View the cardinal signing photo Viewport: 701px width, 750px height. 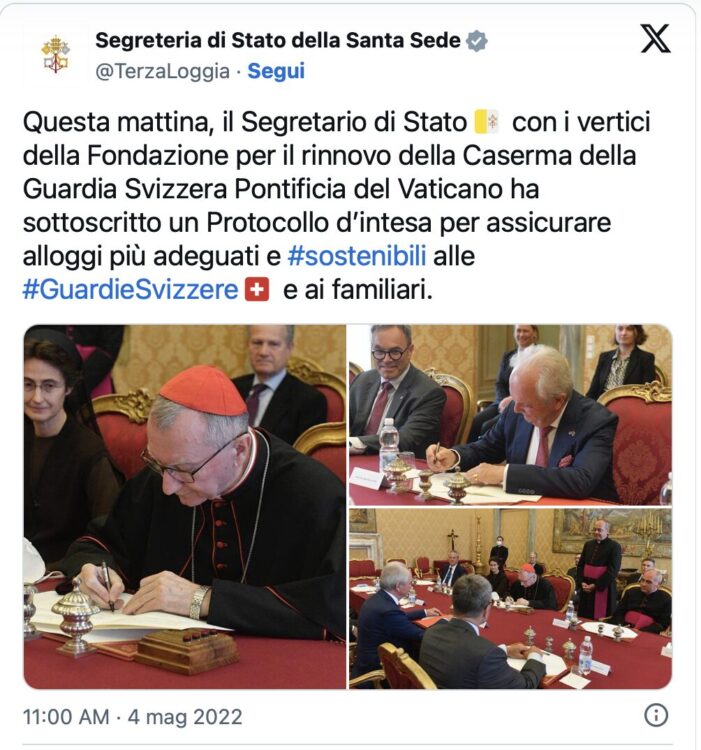click(185, 506)
